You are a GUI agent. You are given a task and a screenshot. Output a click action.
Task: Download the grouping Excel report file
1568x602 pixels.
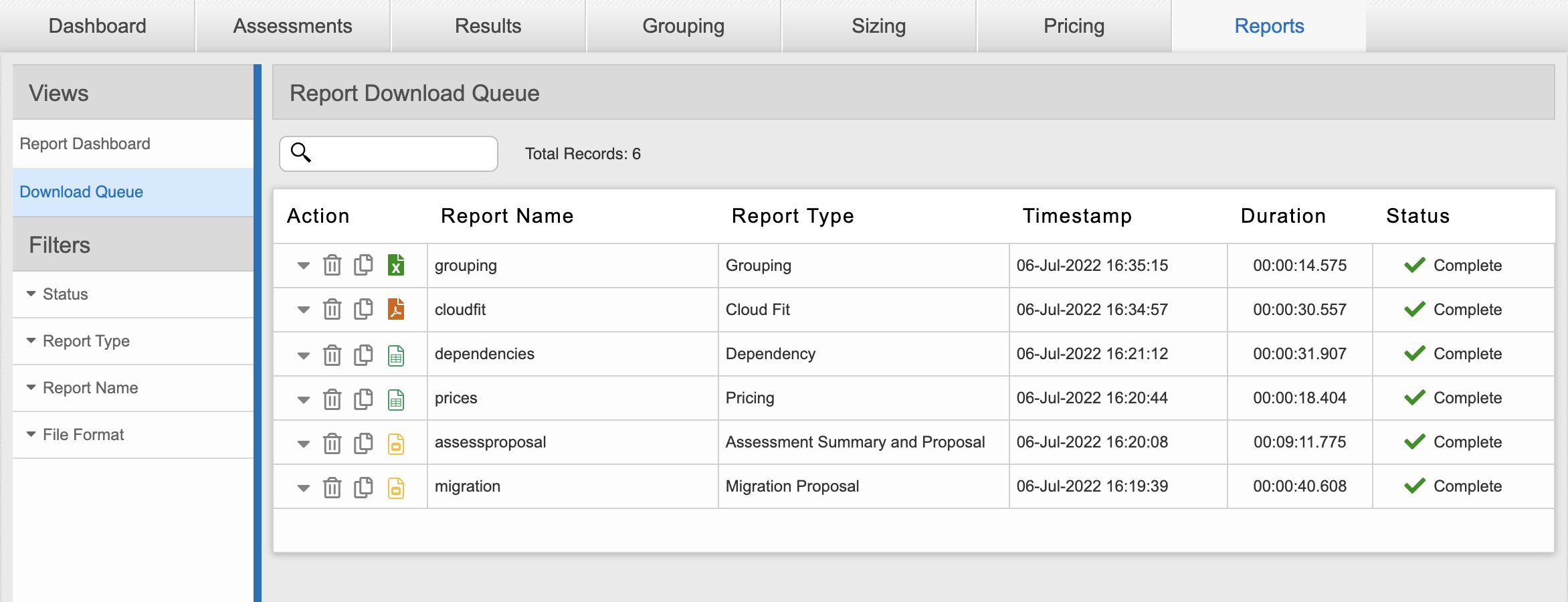tap(396, 265)
